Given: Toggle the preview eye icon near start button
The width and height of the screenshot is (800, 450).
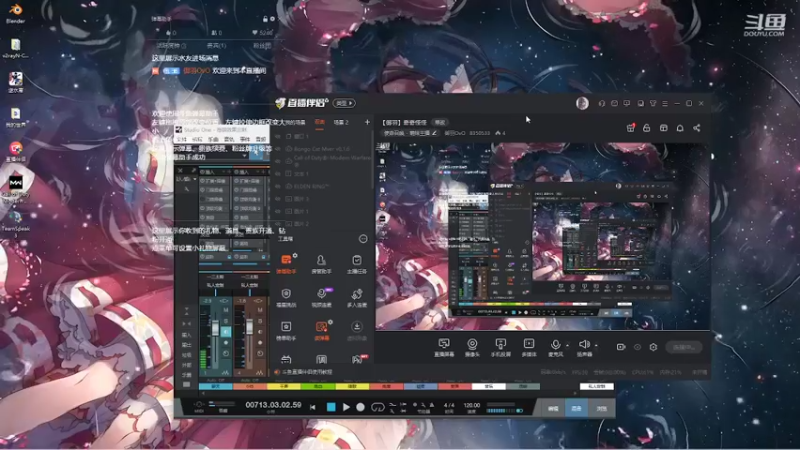Looking at the screenshot, I should (x=637, y=347).
